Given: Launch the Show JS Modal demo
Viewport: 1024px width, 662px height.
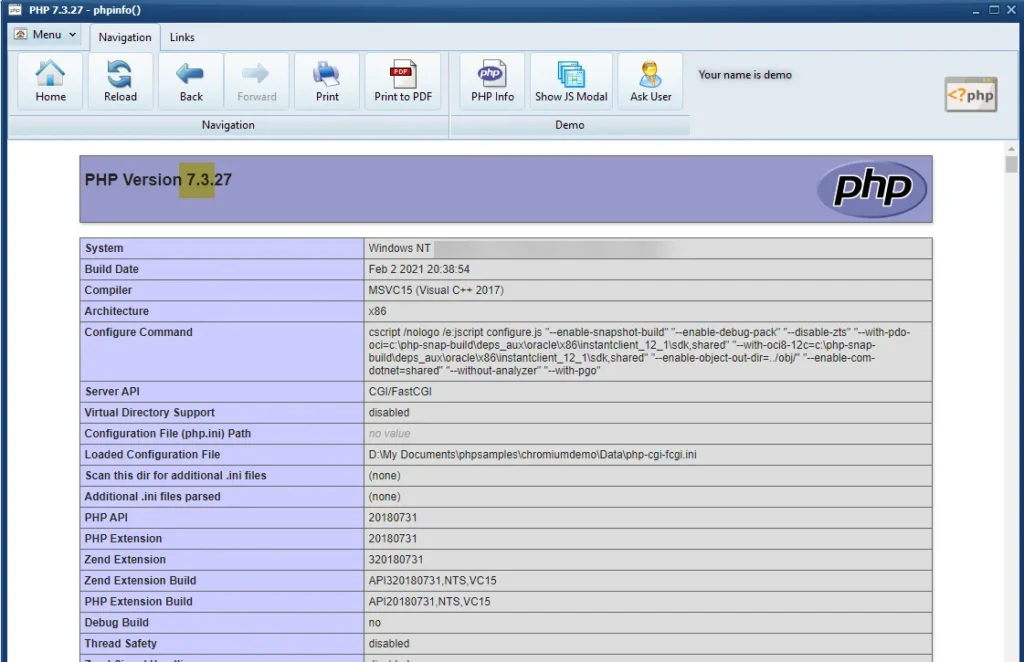Looking at the screenshot, I should (571, 81).
